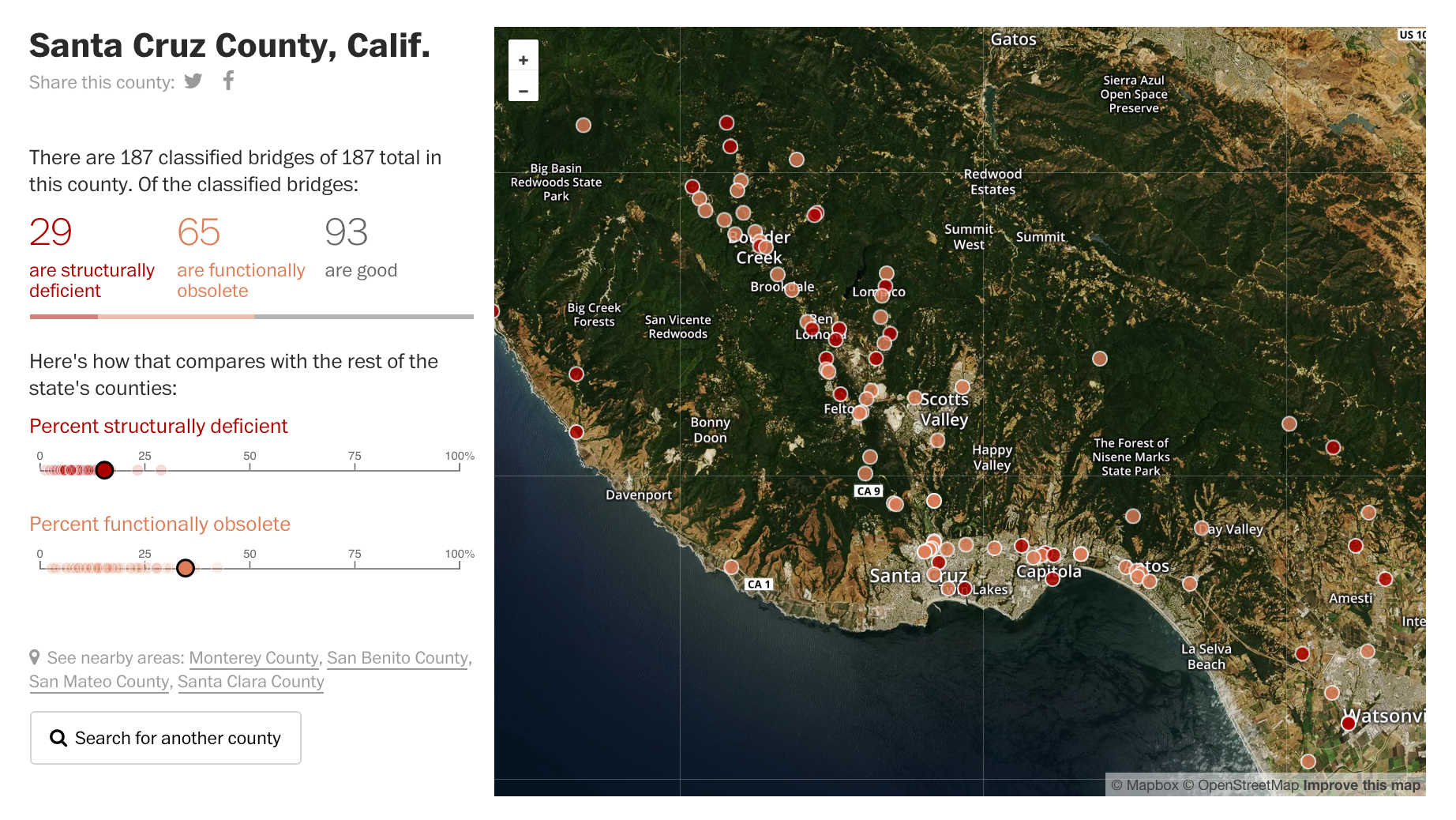Screen dimensions: 1456x820
Task: Share this county on Twitter
Action: tap(193, 81)
